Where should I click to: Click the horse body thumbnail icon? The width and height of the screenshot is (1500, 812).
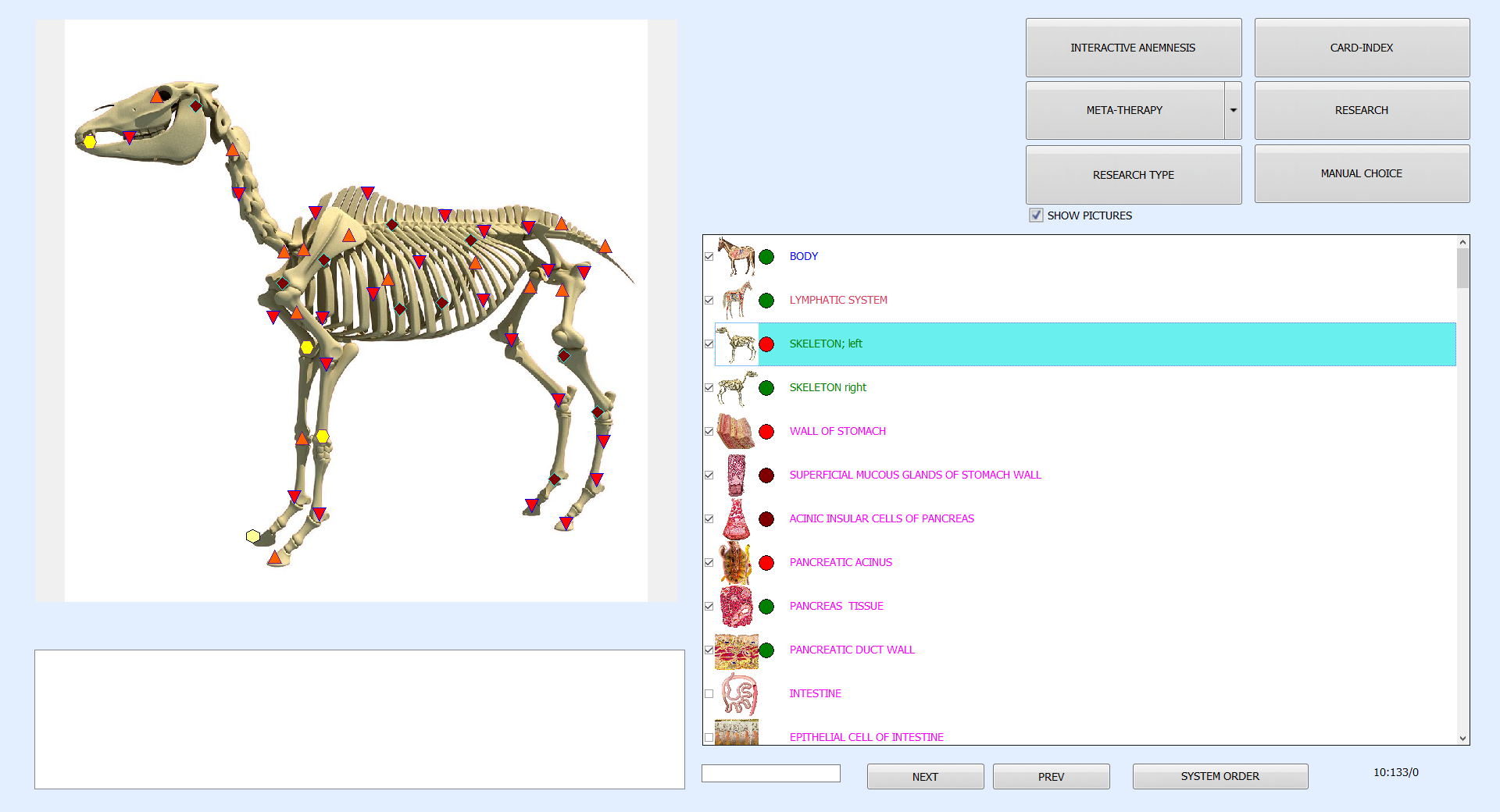pos(736,257)
